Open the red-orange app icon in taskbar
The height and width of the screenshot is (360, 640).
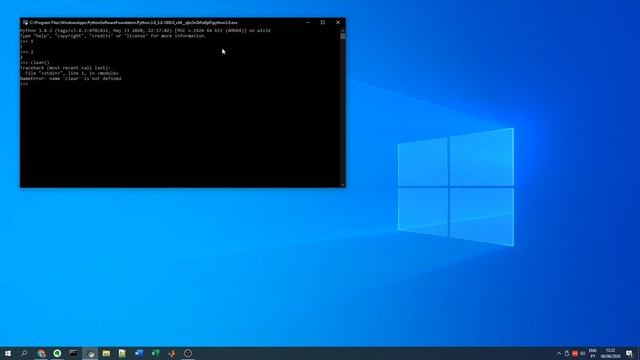tap(172, 353)
